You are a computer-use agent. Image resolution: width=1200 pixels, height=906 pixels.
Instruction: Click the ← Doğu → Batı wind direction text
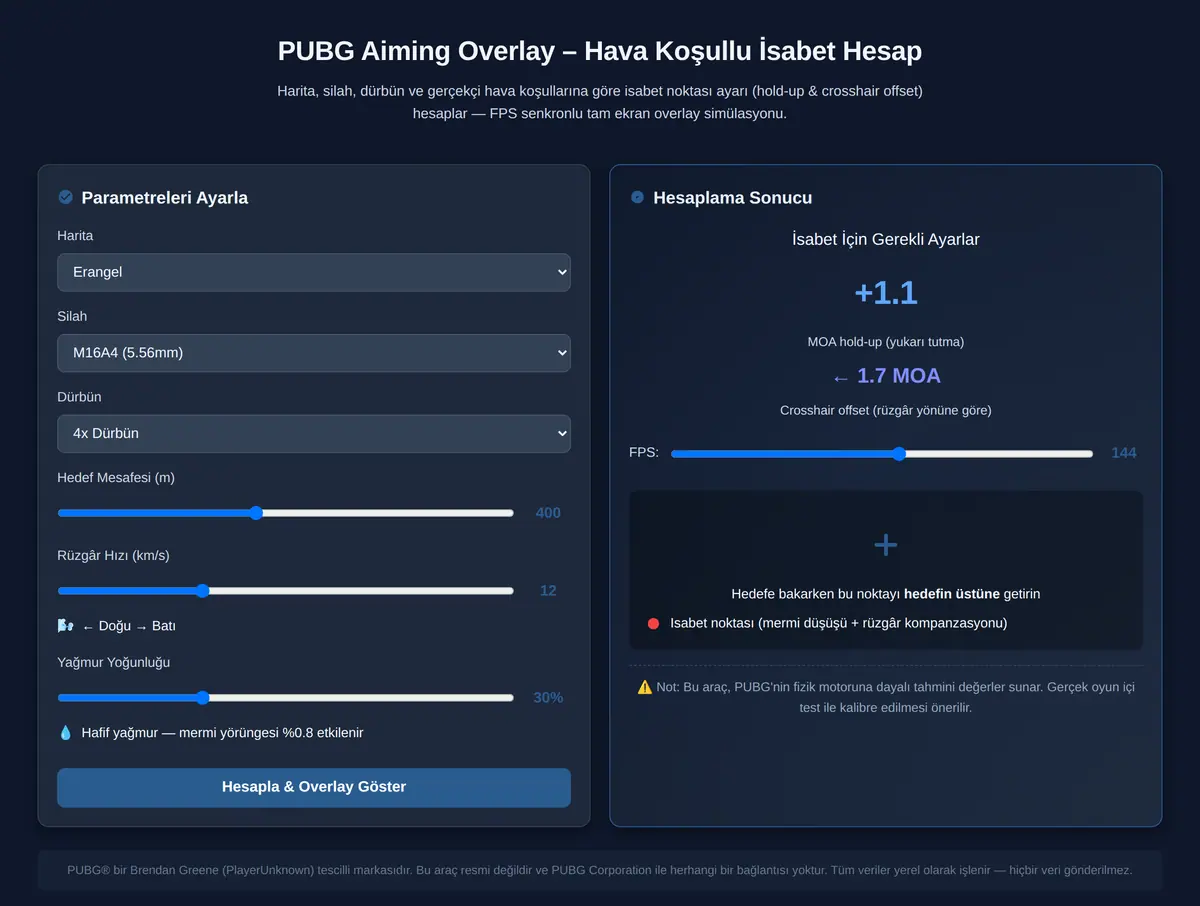129,626
